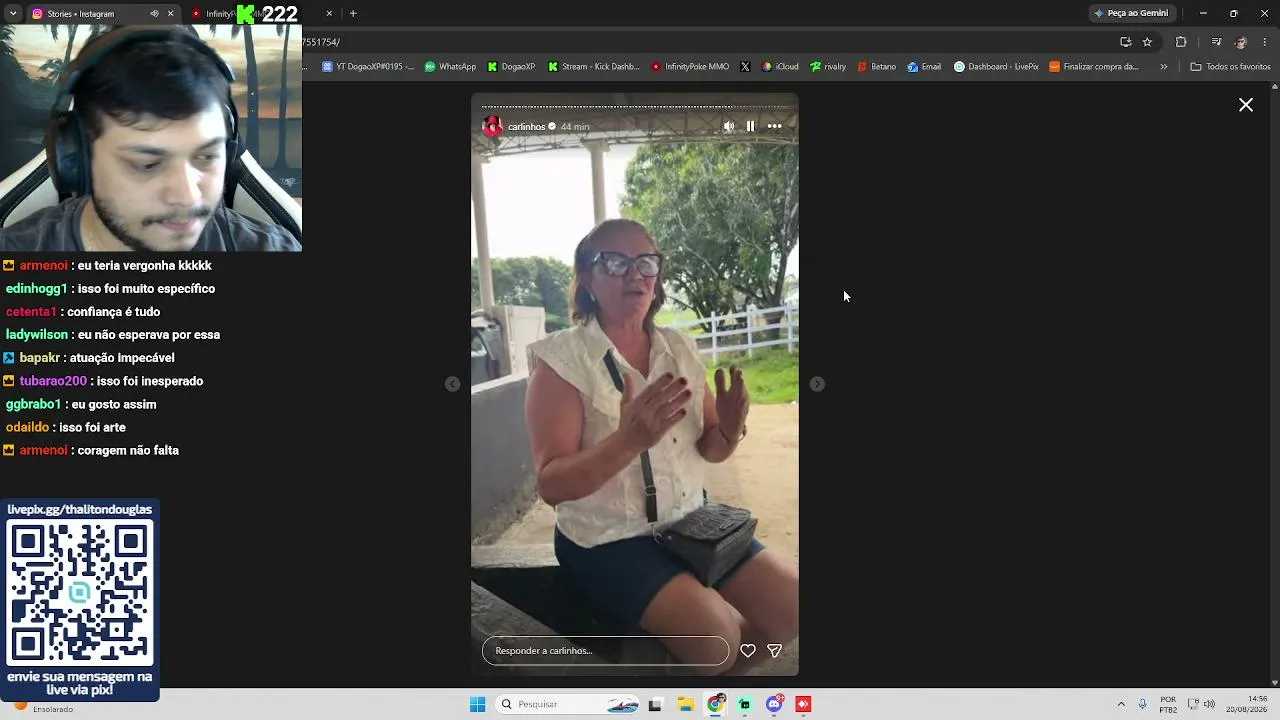Viewport: 1280px width, 720px height.
Task: Mute the carlinhos story audio
Action: (x=728, y=126)
